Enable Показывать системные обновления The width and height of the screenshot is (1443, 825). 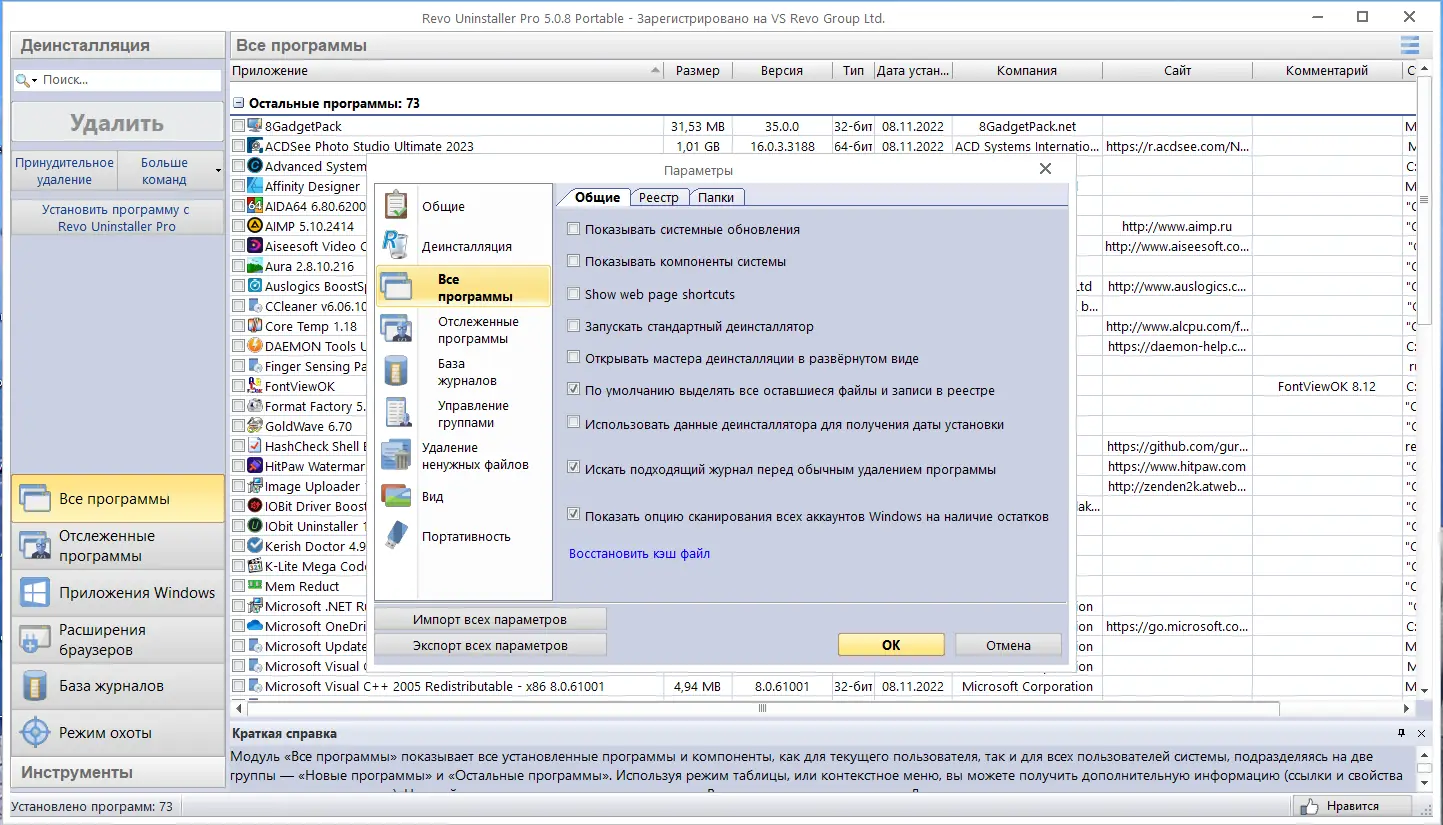click(x=574, y=228)
